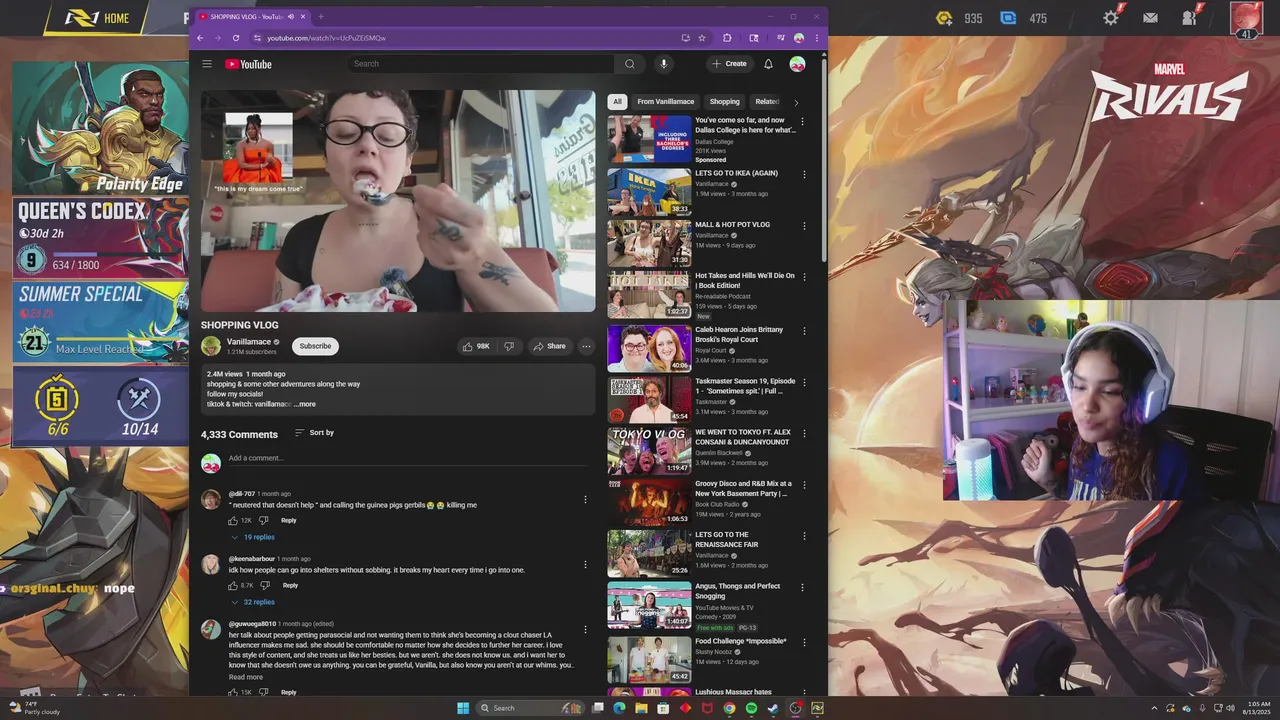This screenshot has width=1280, height=720.
Task: Open options menu for @keenabarbour comment
Action: (585, 564)
